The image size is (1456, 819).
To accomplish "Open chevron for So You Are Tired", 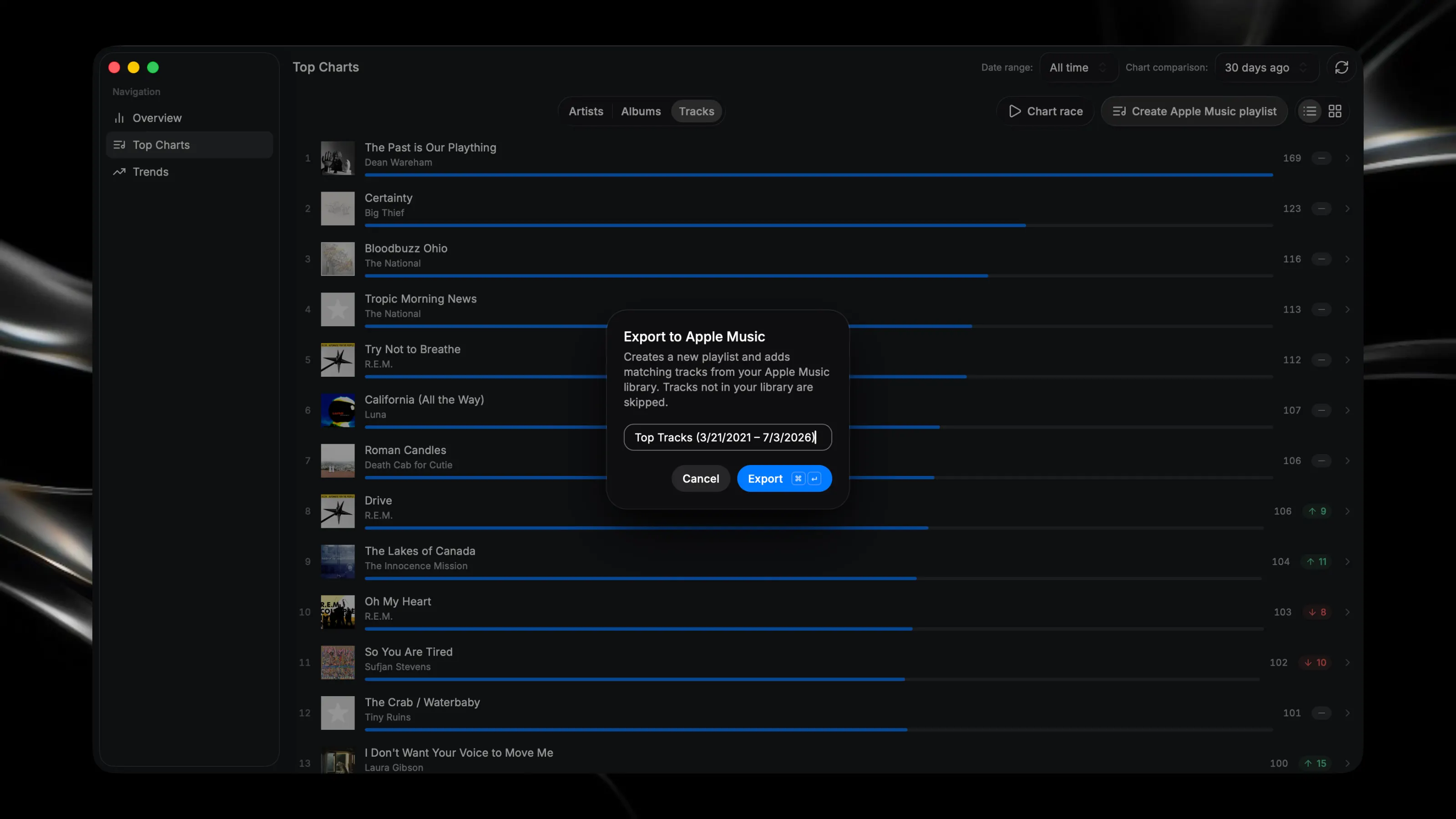I will pos(1347,662).
